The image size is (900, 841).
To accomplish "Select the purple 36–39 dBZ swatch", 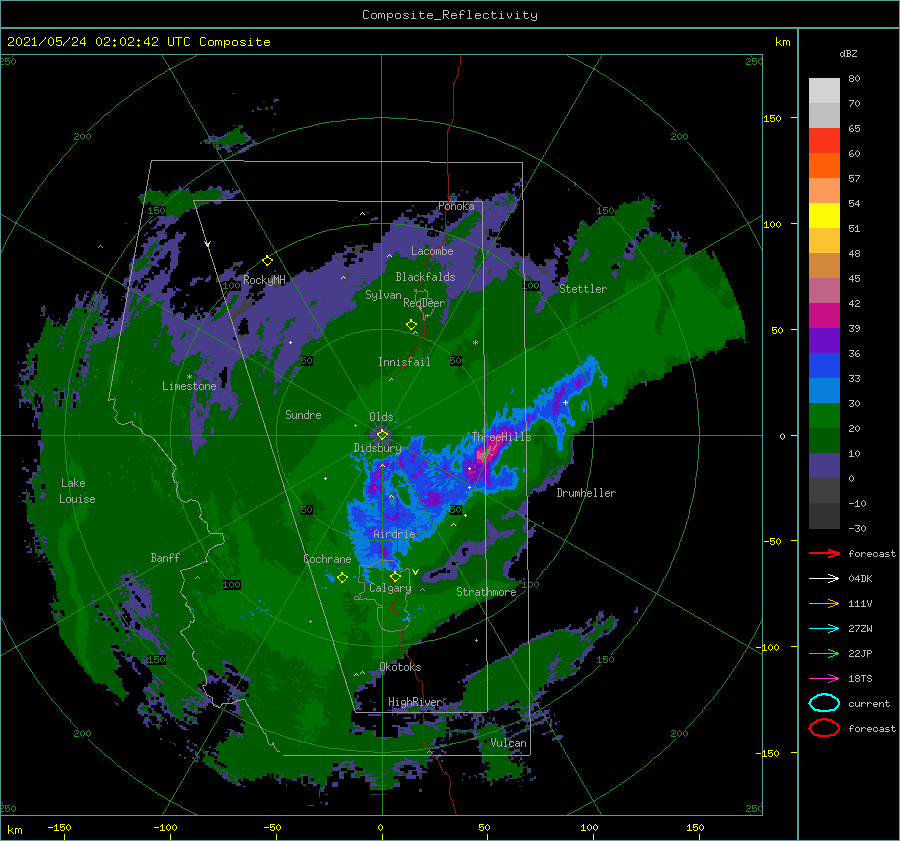I will coord(824,340).
